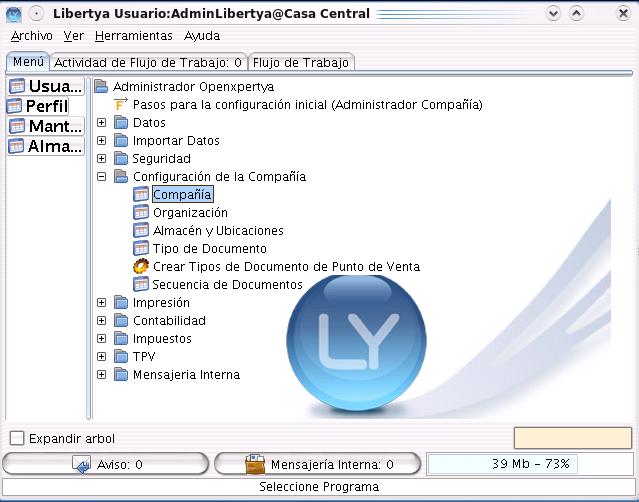The image size is (639, 502).
Task: Click the Pasos para la configuración workflow icon
Action: click(121, 105)
